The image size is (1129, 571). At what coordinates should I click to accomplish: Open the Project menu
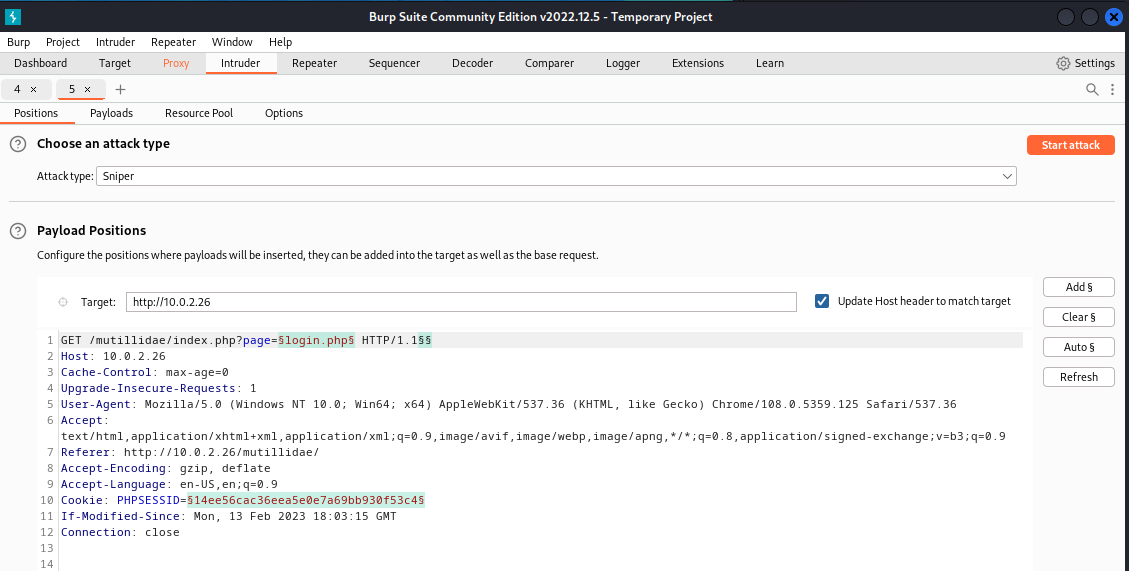pos(63,42)
